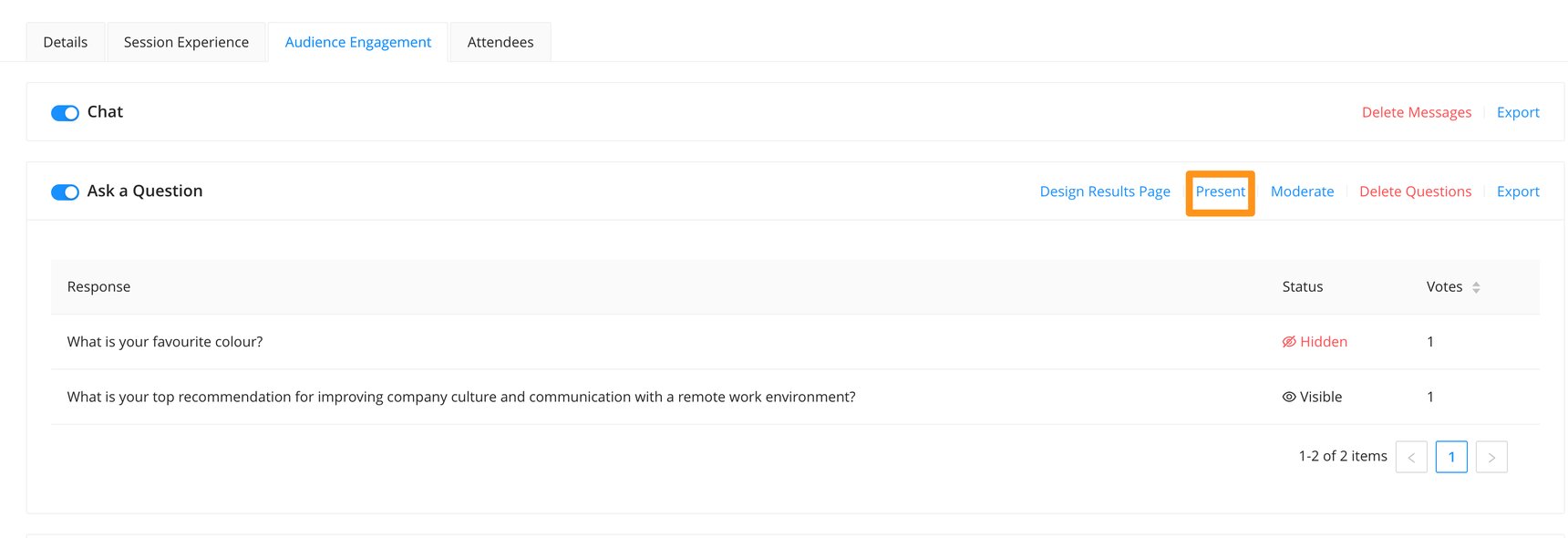
Task: Select page 1 in pagination
Action: click(1451, 457)
